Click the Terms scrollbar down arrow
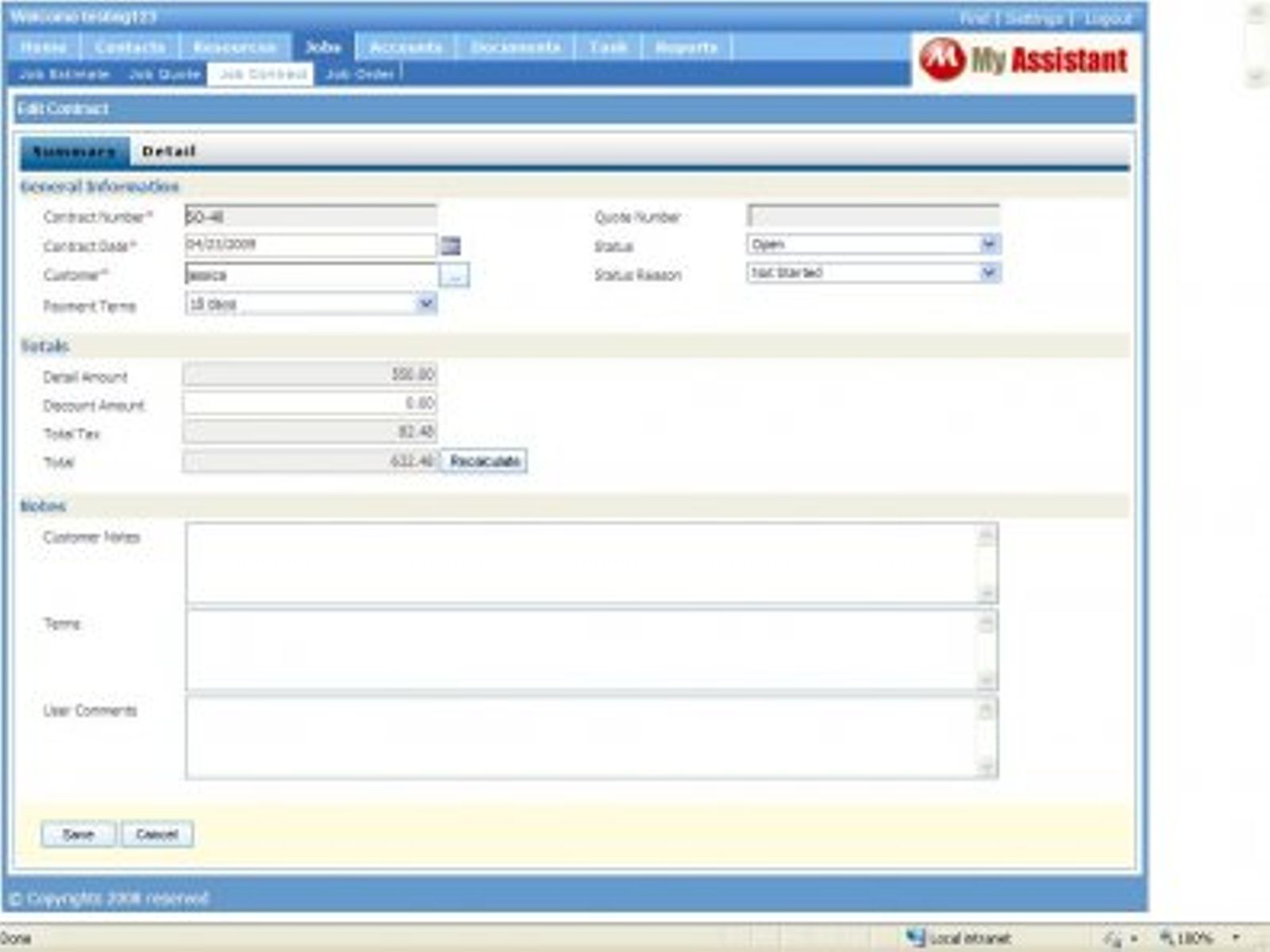The image size is (1270, 952). pos(987,681)
